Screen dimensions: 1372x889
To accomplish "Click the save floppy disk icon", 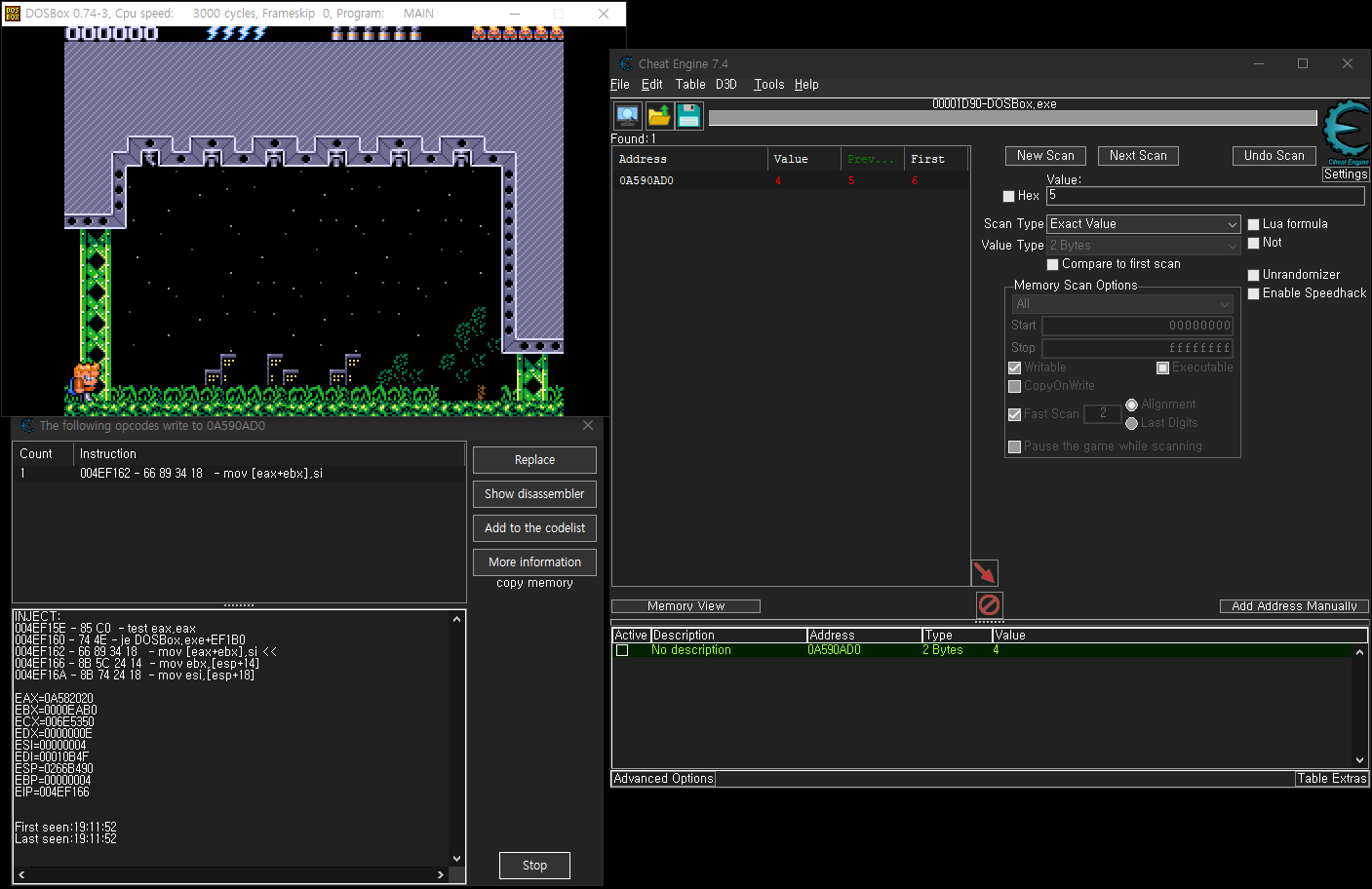I will (689, 116).
